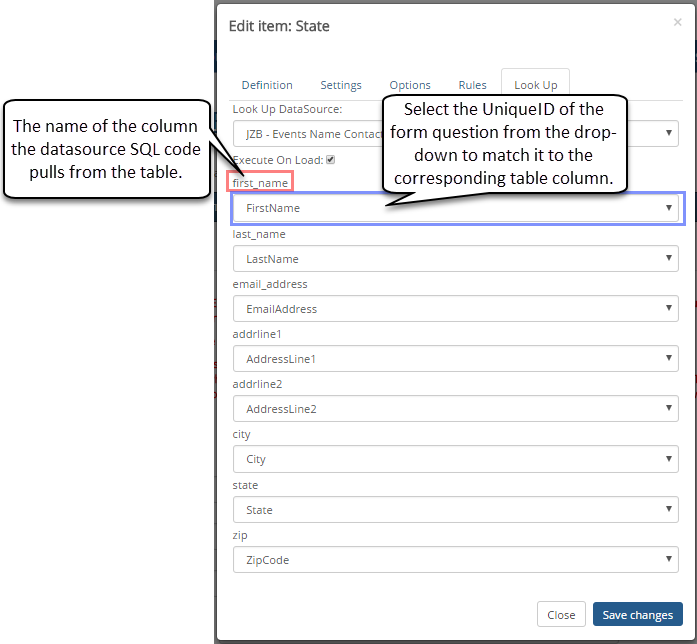Expand the last_name LastName dropdown

pos(456,259)
